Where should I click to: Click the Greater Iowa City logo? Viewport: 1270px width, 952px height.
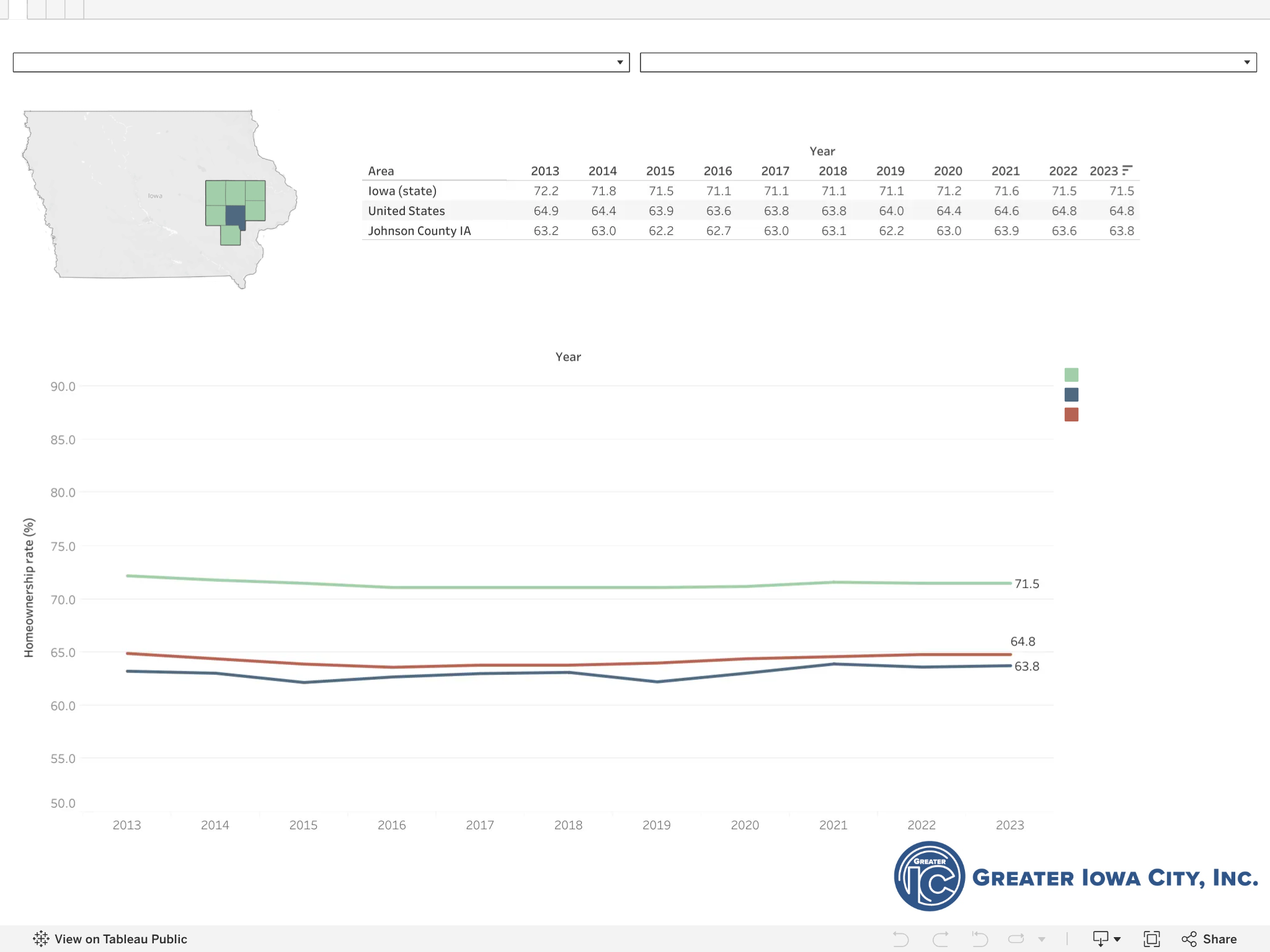1075,876
